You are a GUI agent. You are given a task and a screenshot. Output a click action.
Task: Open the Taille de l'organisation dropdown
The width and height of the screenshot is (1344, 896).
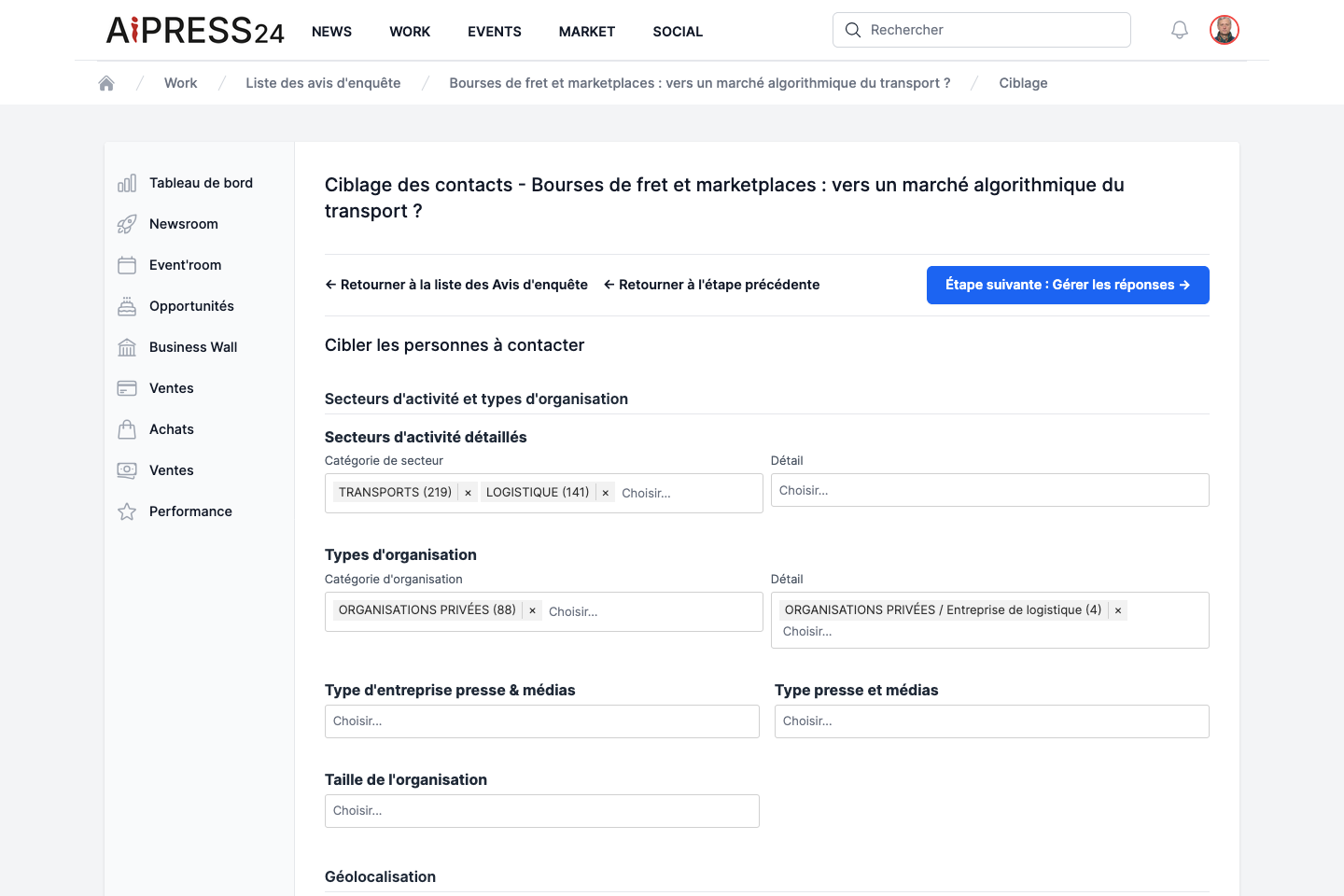coord(541,811)
